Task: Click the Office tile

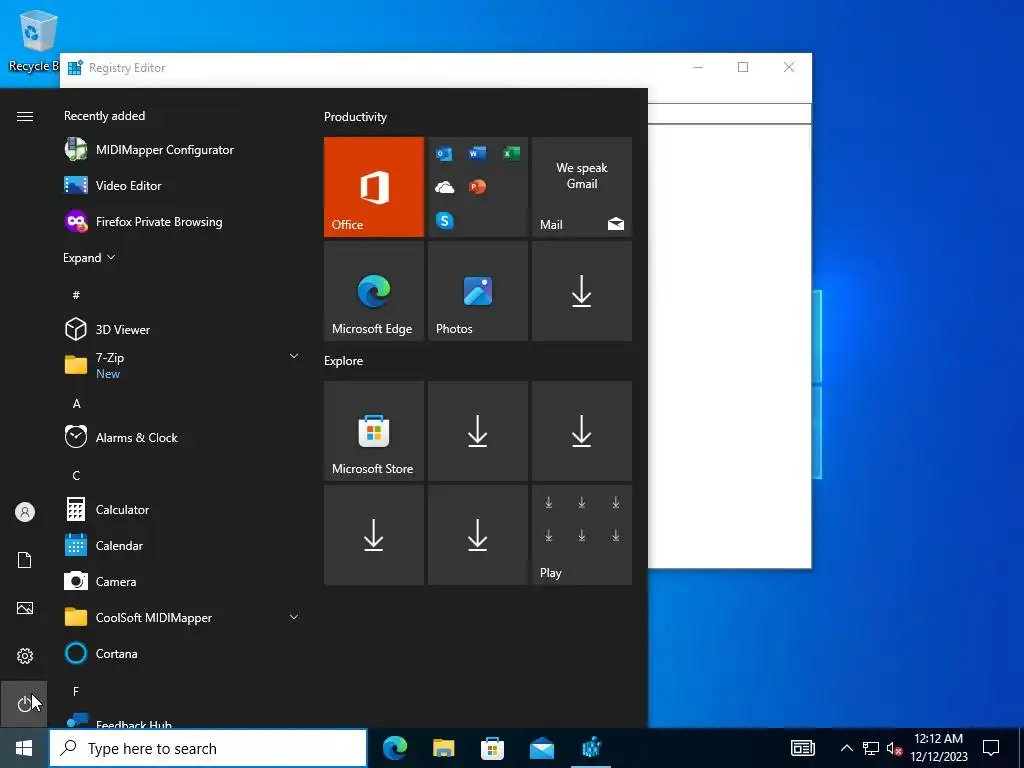Action: [x=374, y=187]
